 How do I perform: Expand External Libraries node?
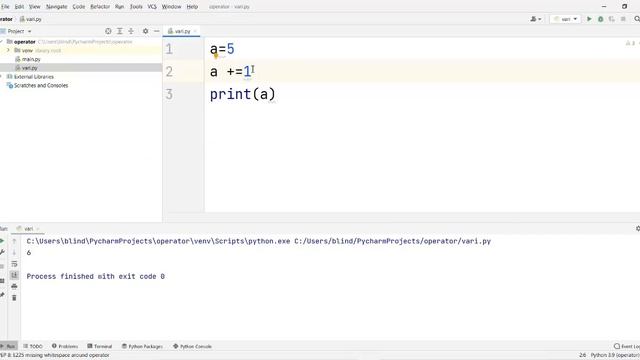pos(2,76)
